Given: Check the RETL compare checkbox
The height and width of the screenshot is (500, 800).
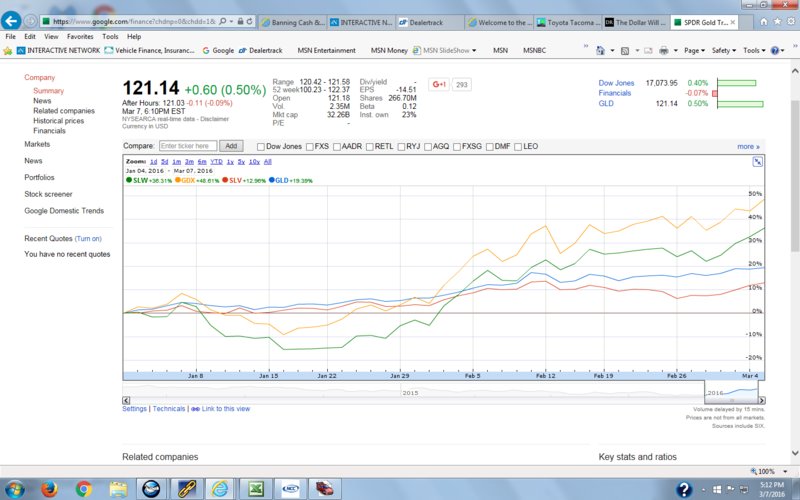Looking at the screenshot, I should pos(369,147).
